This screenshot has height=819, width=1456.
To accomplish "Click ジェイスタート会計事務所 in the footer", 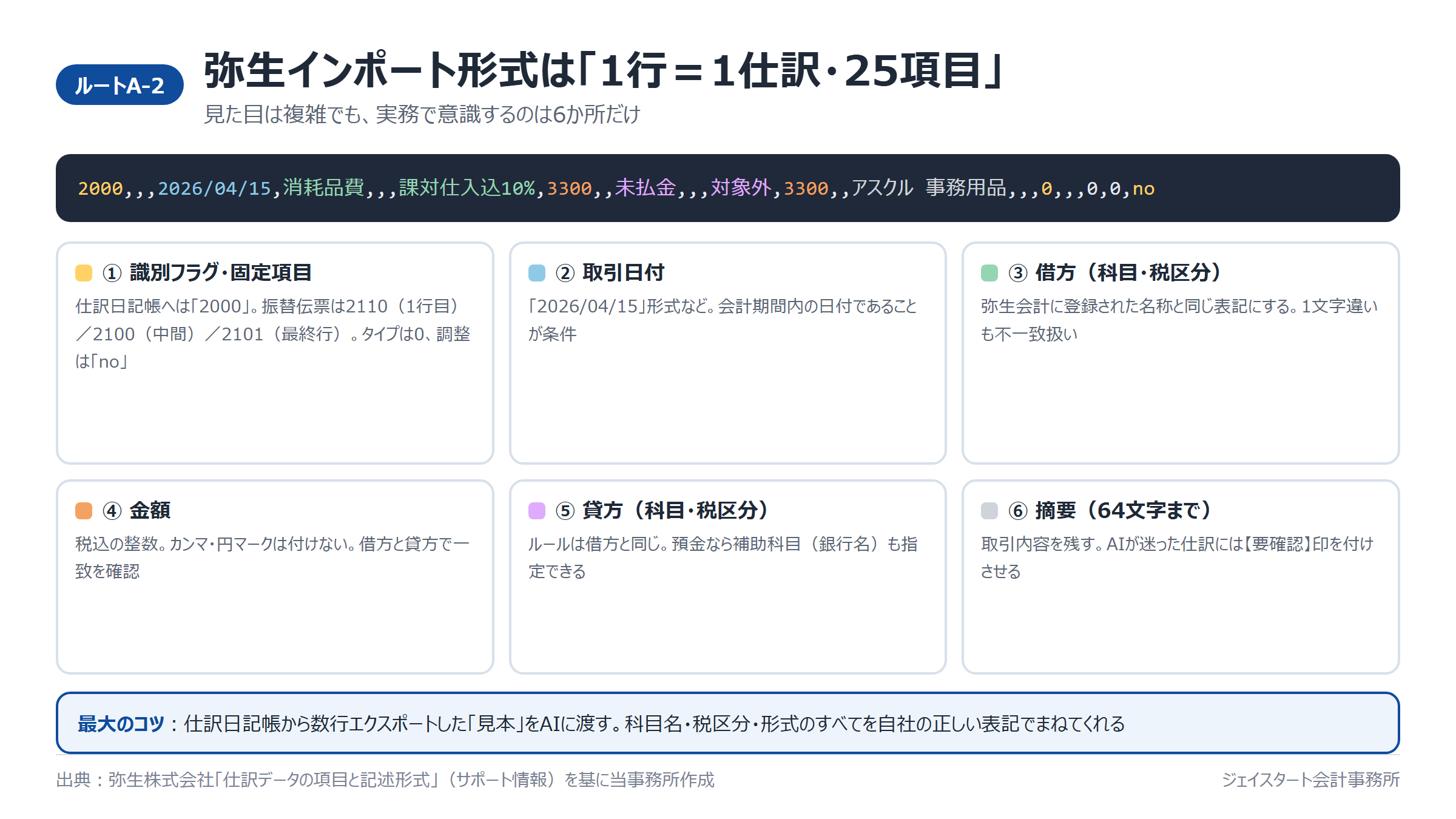I will [x=1310, y=780].
